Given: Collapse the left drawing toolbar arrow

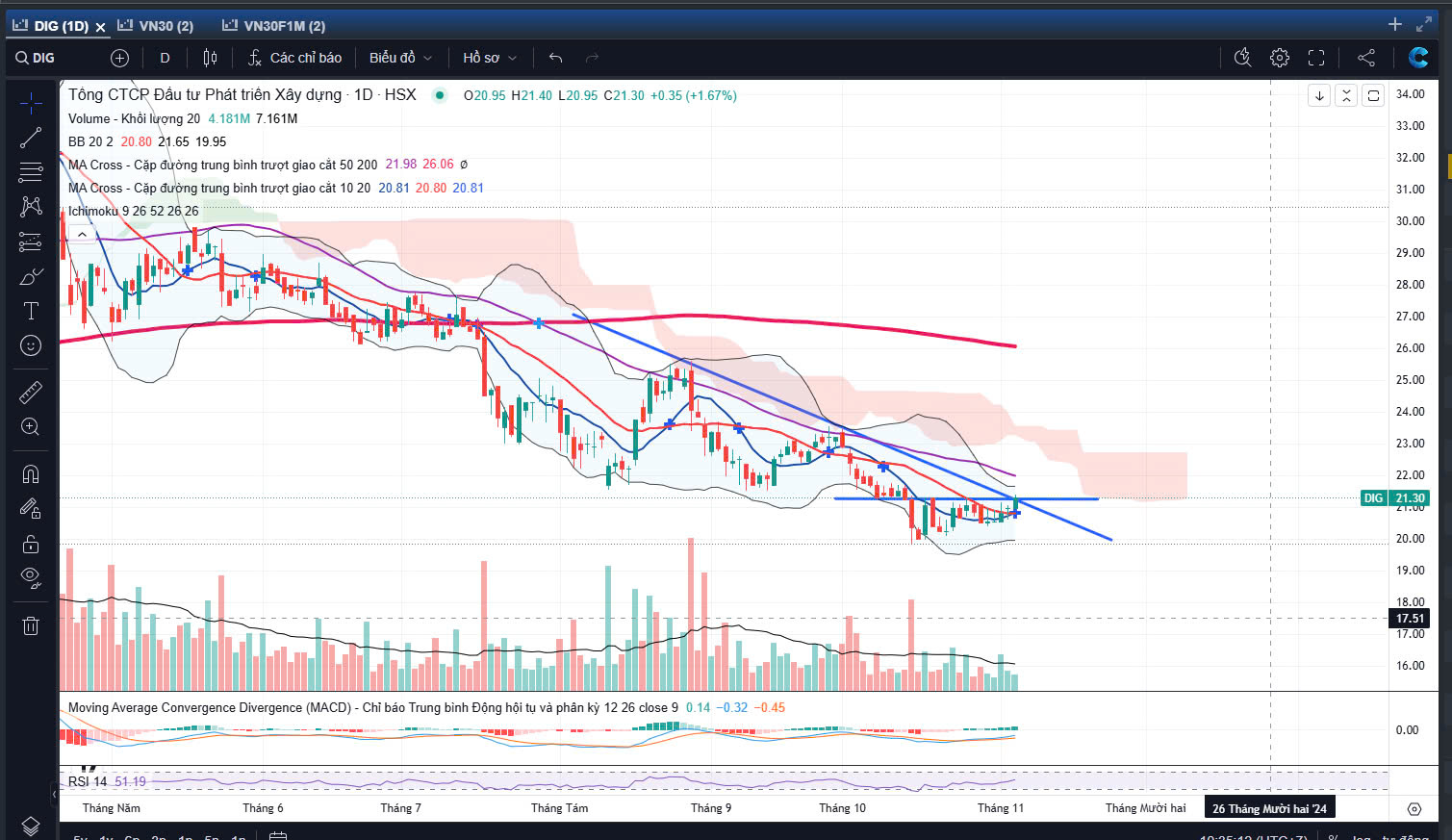Looking at the screenshot, I should 54,795.
